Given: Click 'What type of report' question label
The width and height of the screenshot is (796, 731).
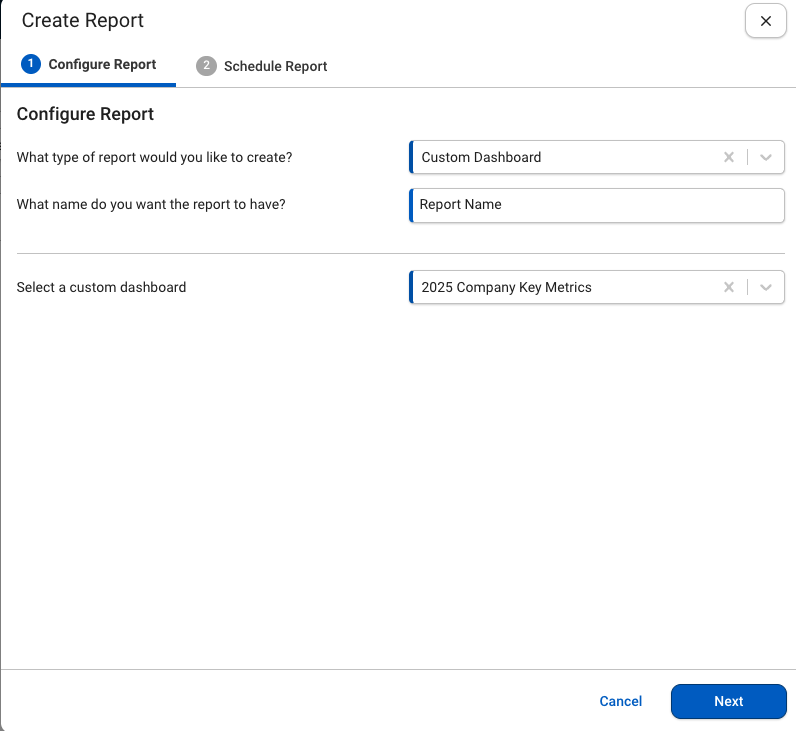Looking at the screenshot, I should coord(154,157).
